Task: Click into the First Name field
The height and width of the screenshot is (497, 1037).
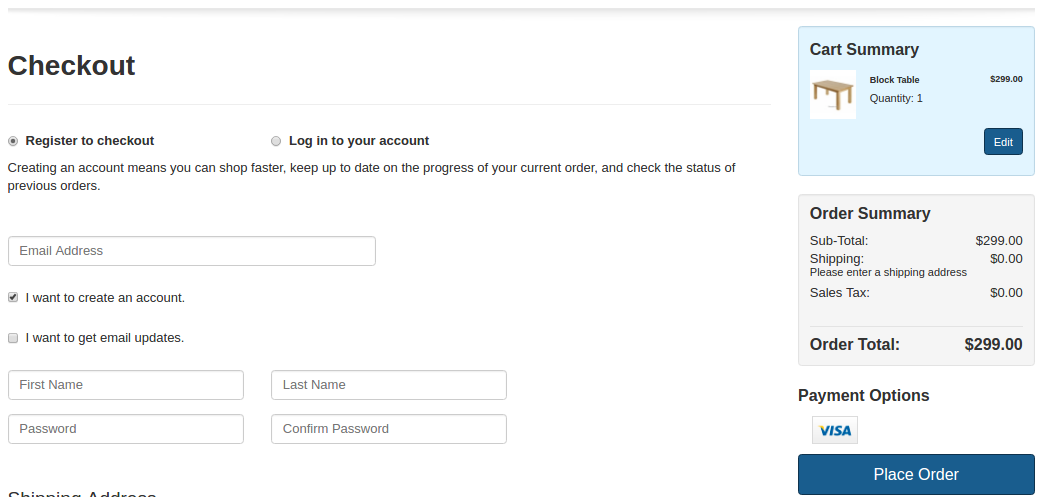Action: pyautogui.click(x=126, y=384)
